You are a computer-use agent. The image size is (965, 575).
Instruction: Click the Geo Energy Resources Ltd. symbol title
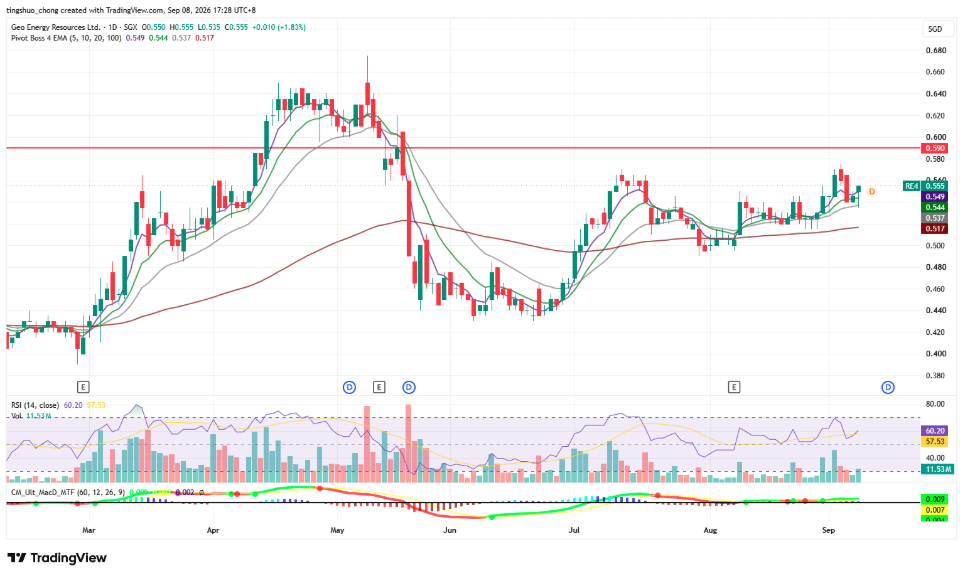[x=55, y=27]
